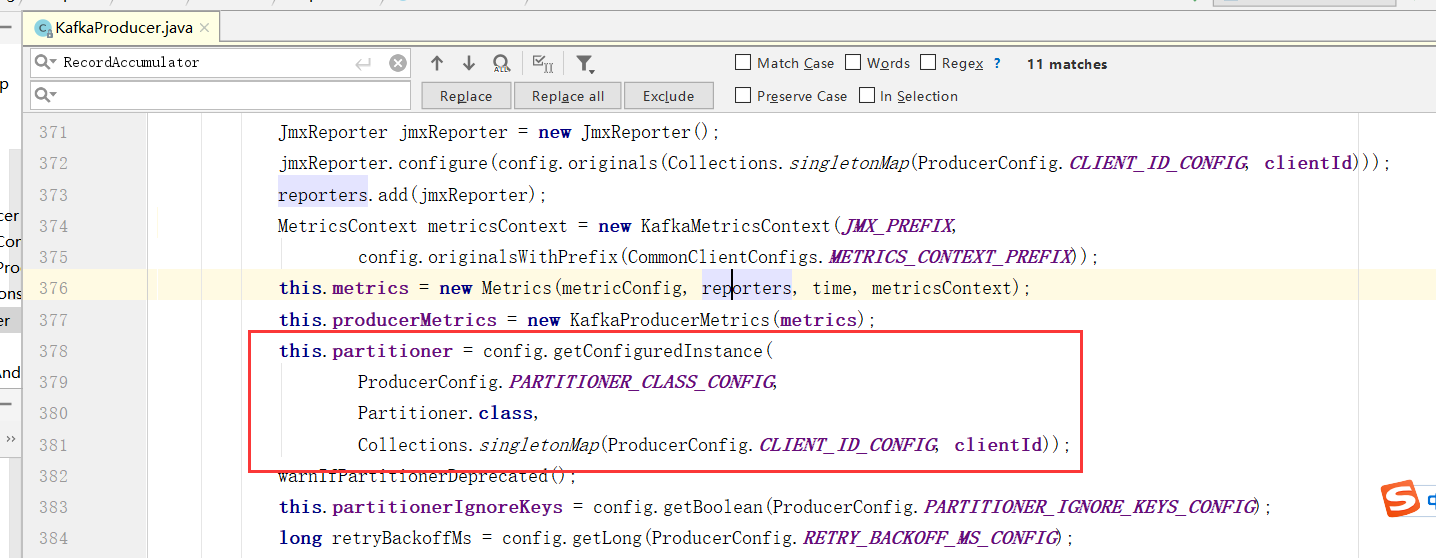Clear the RecordAccumulator search text
This screenshot has height=558, width=1436.
(x=398, y=63)
